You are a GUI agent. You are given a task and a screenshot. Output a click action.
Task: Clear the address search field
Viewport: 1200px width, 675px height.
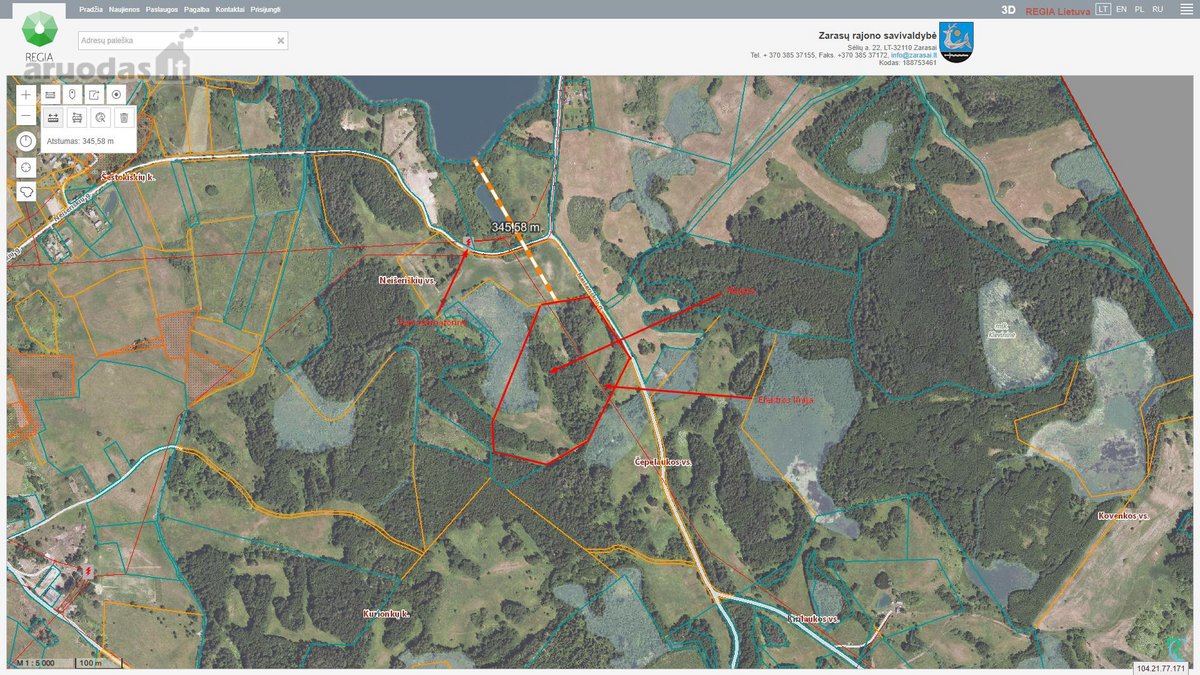pyautogui.click(x=281, y=41)
